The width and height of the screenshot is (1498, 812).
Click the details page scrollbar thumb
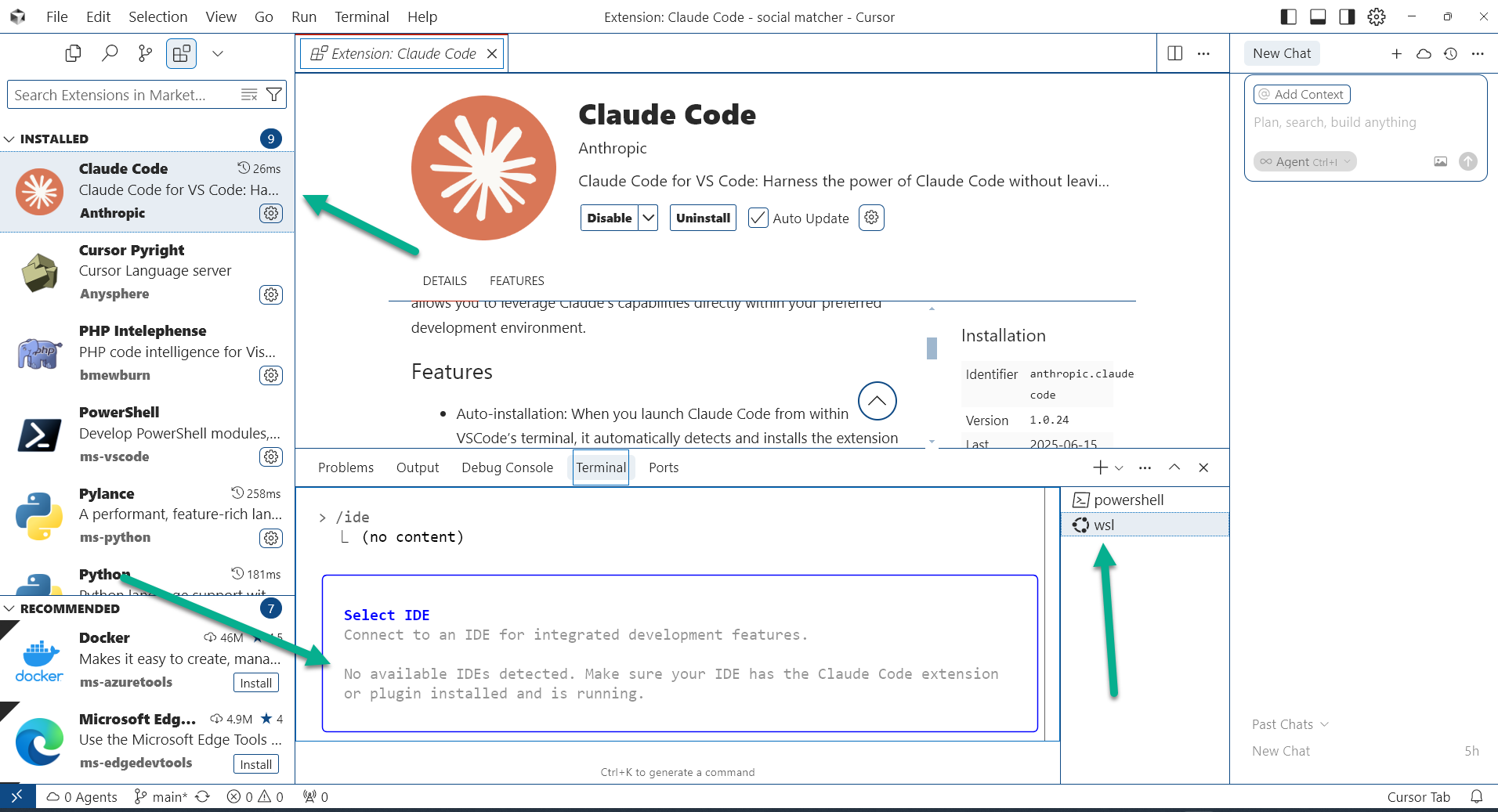pos(932,348)
